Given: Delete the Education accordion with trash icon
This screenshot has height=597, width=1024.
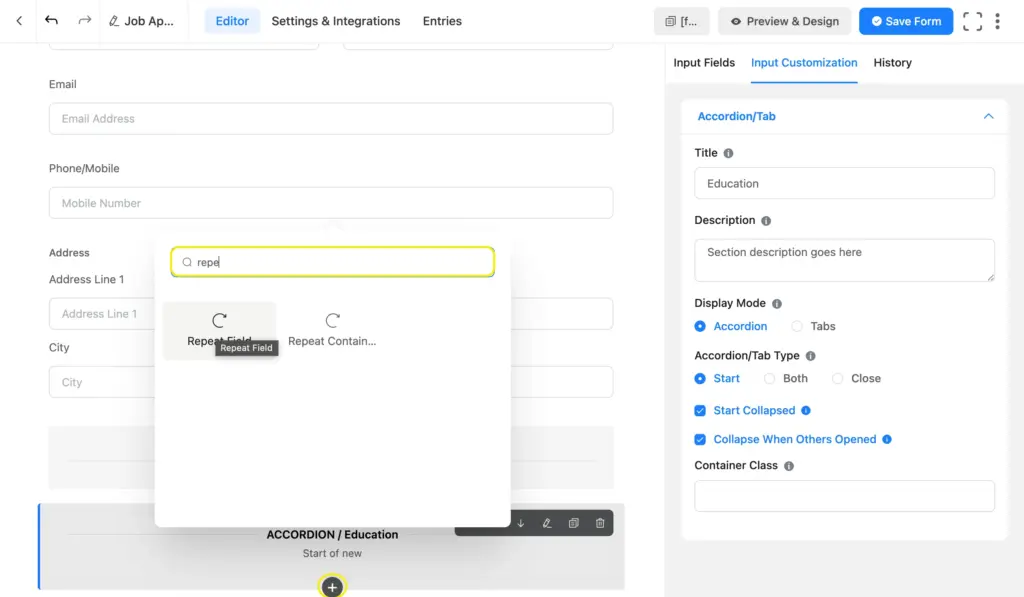Looking at the screenshot, I should 600,523.
